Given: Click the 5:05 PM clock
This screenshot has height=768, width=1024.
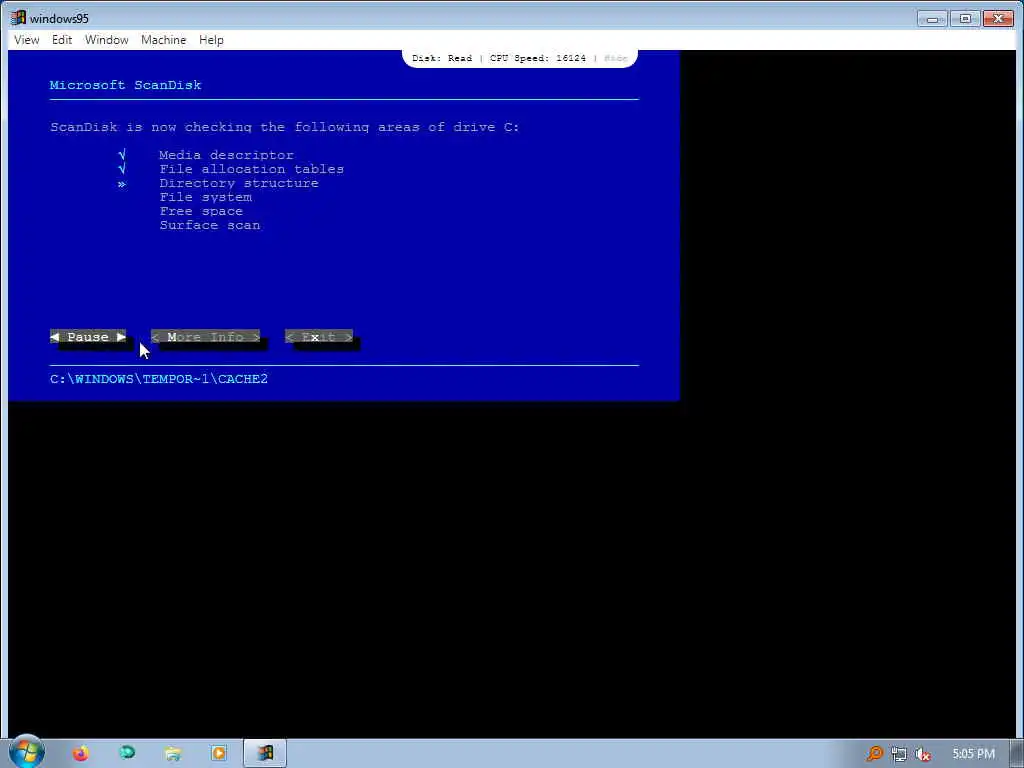Looking at the screenshot, I should tap(974, 754).
